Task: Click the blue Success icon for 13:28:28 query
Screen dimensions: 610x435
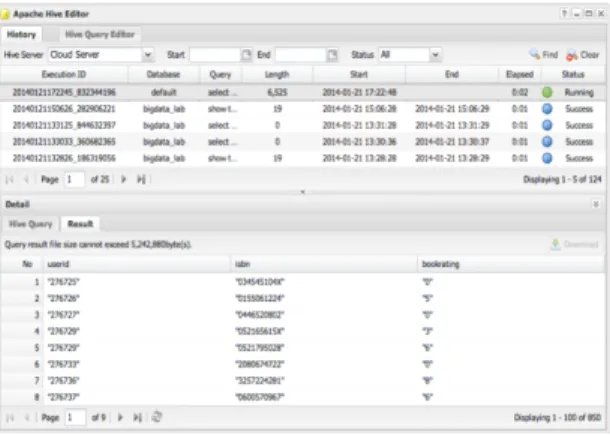Action: [x=547, y=158]
